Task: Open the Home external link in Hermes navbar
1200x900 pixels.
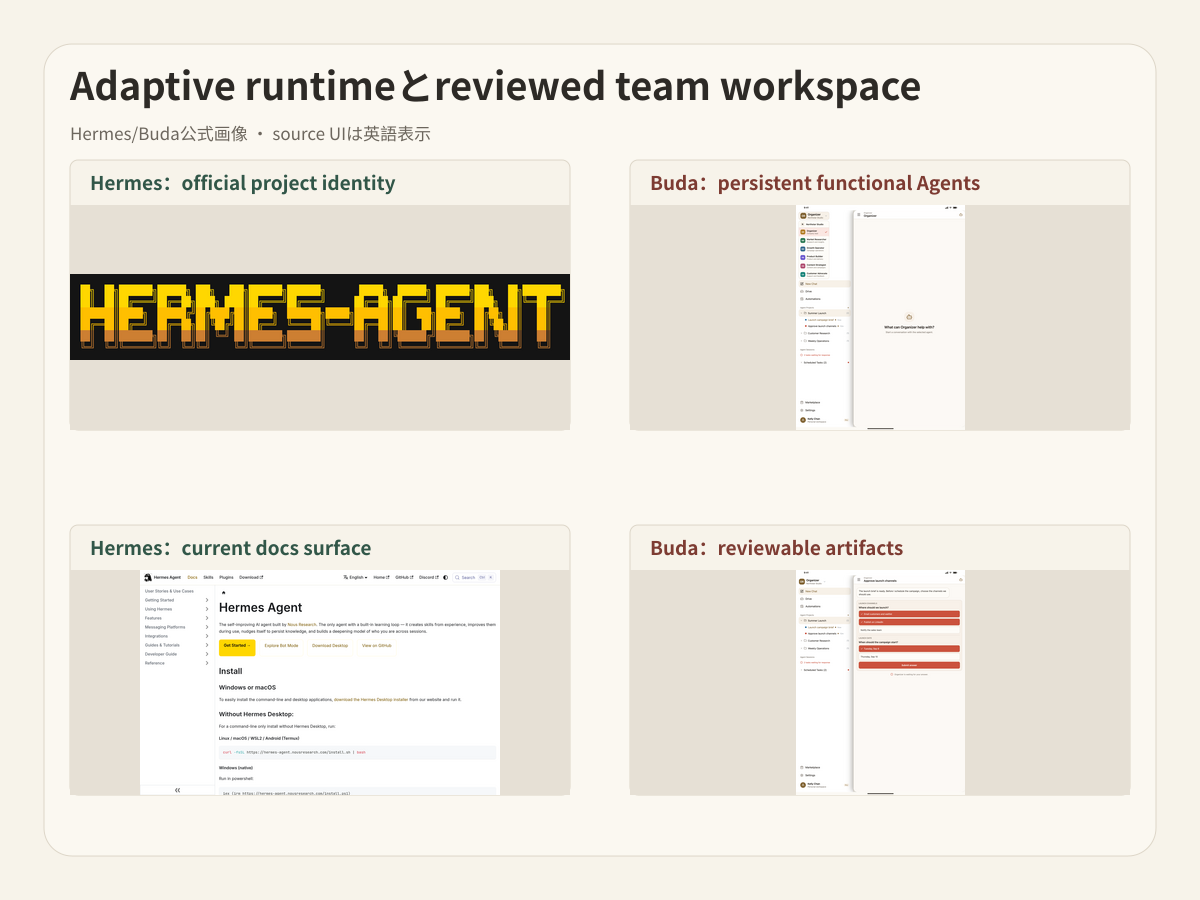Action: click(381, 577)
